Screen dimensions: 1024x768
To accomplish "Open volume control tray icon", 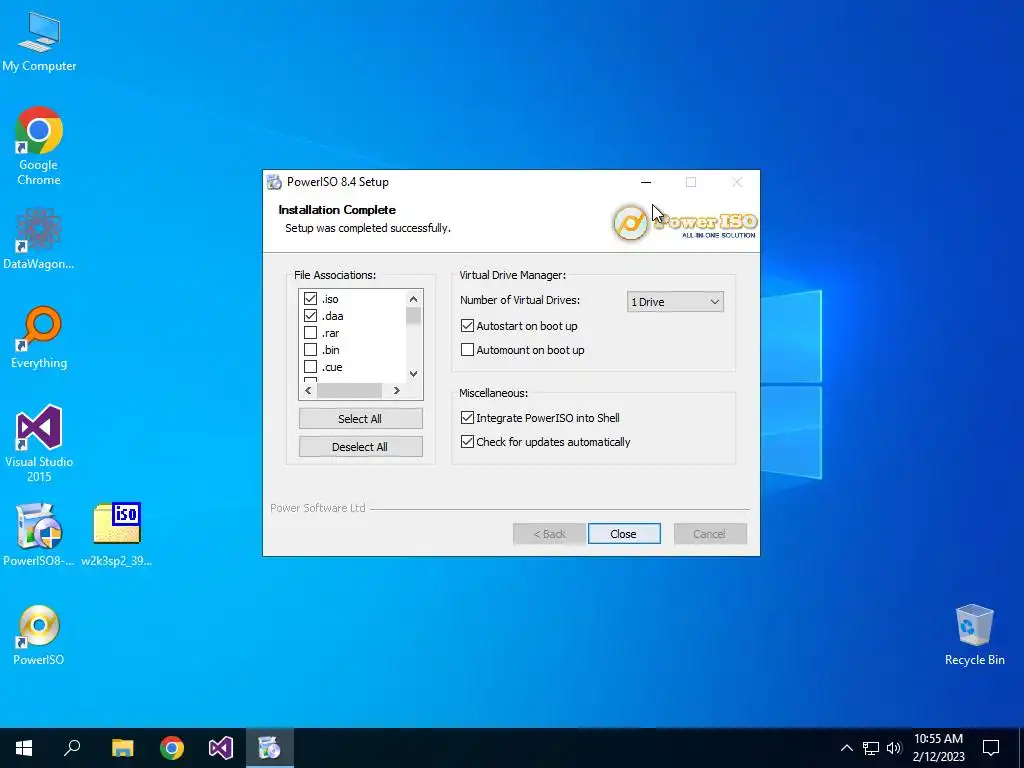I will click(x=894, y=748).
